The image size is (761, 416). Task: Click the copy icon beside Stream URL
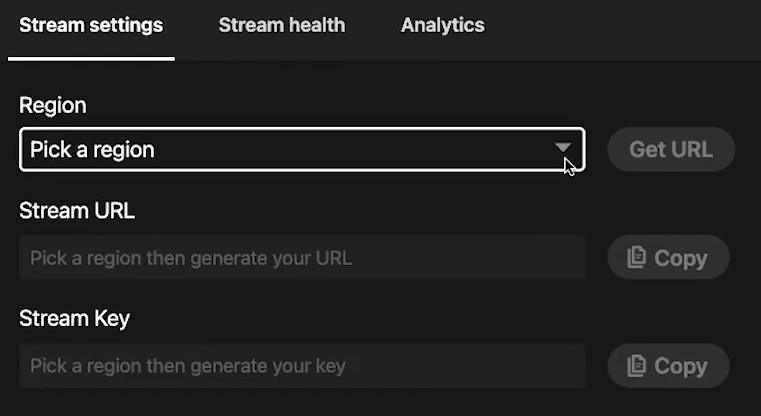pos(636,258)
